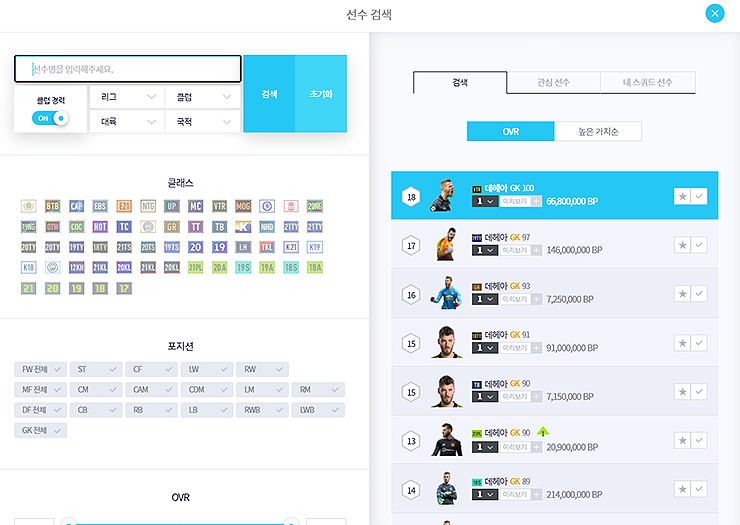The width and height of the screenshot is (740, 525).
Task: Select the TC class icon
Action: [124, 227]
